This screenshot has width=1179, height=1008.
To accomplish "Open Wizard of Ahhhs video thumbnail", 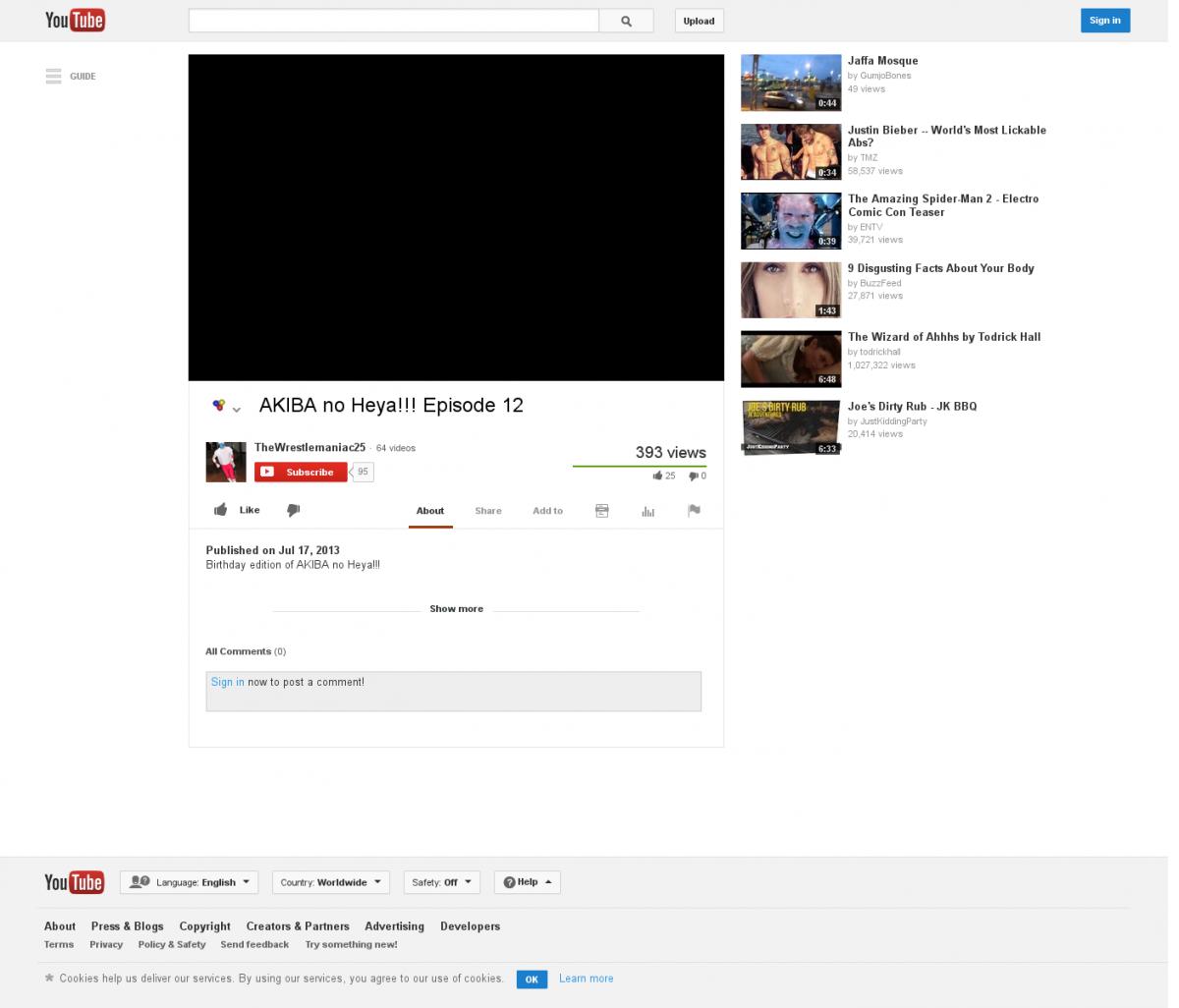I will (791, 359).
